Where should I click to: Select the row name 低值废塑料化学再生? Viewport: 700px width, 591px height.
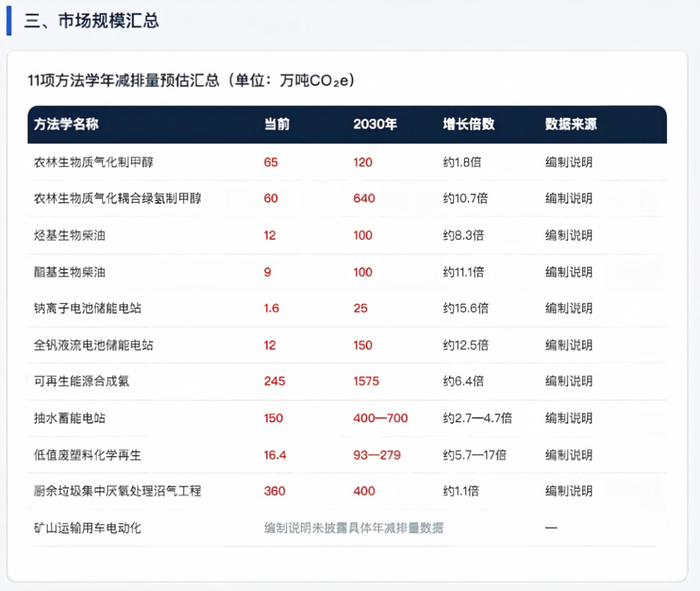88,455
